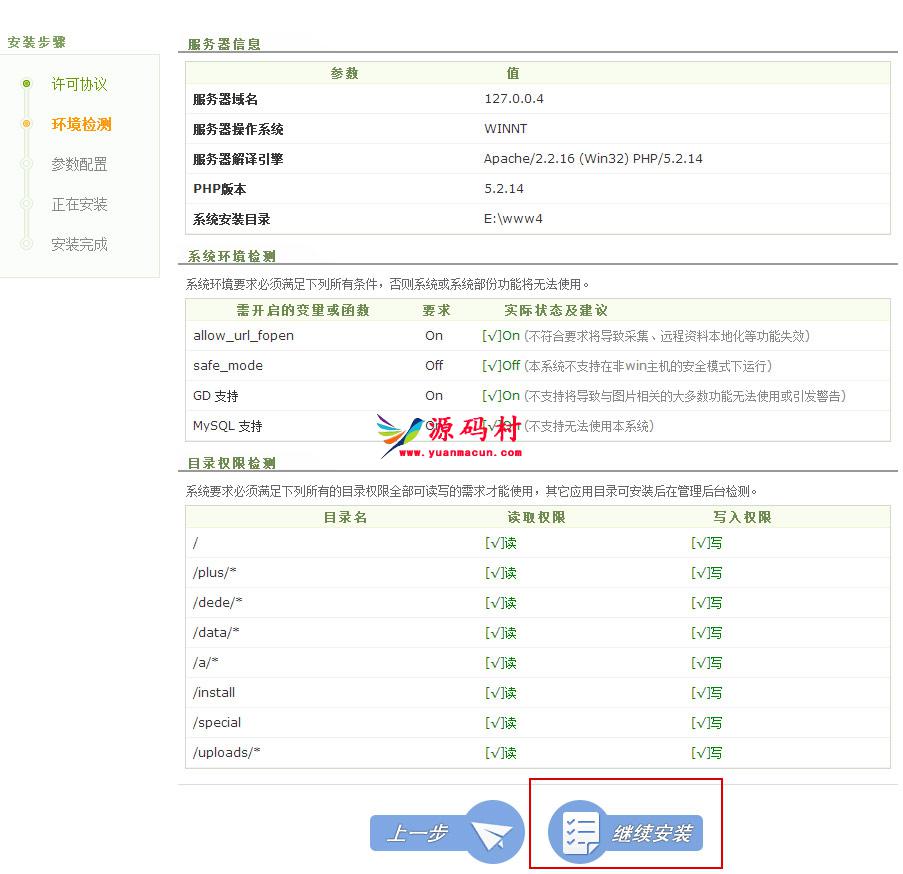
Task: Click the hollow bullet beside 参数配置
Action: coord(24,164)
